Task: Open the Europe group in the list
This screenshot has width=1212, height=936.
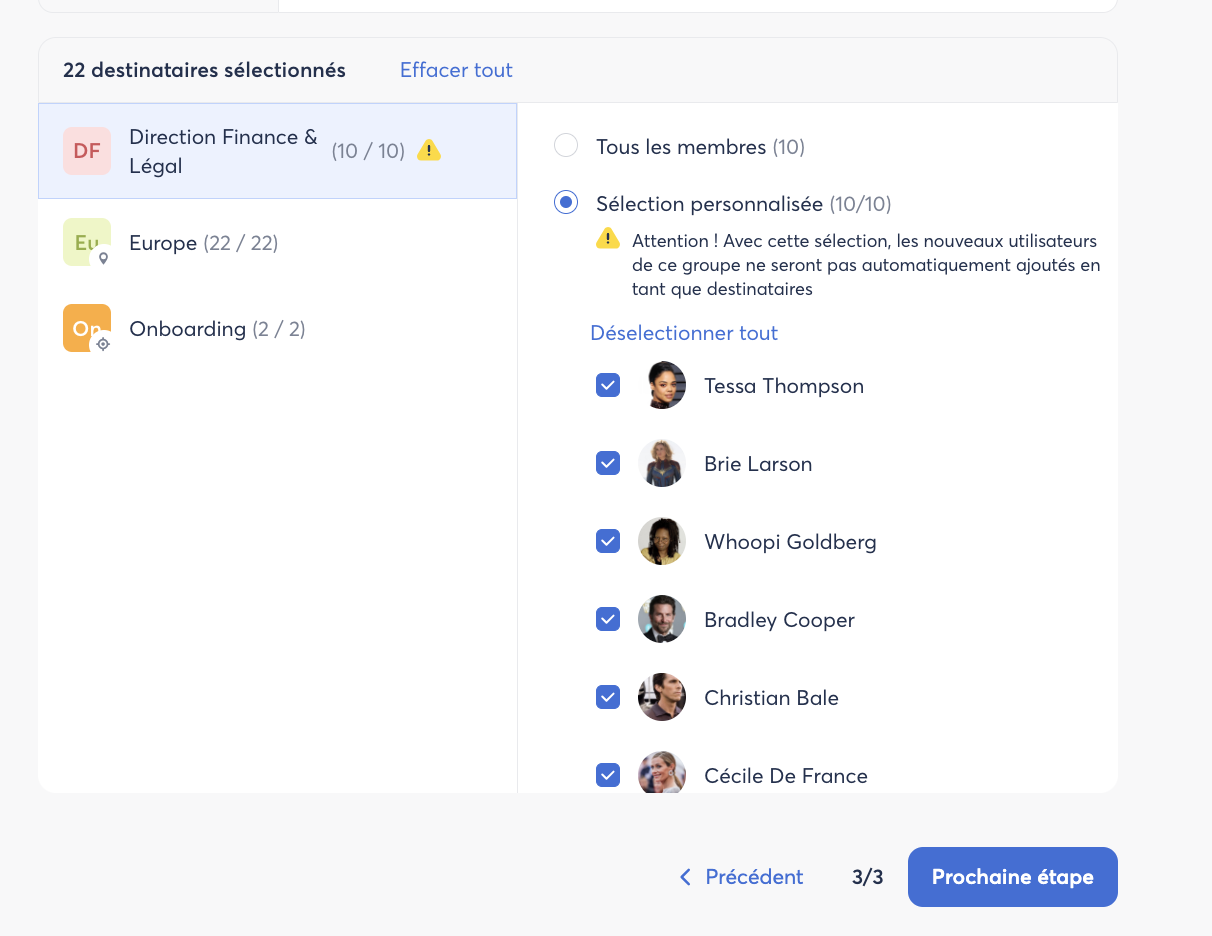Action: (x=203, y=243)
